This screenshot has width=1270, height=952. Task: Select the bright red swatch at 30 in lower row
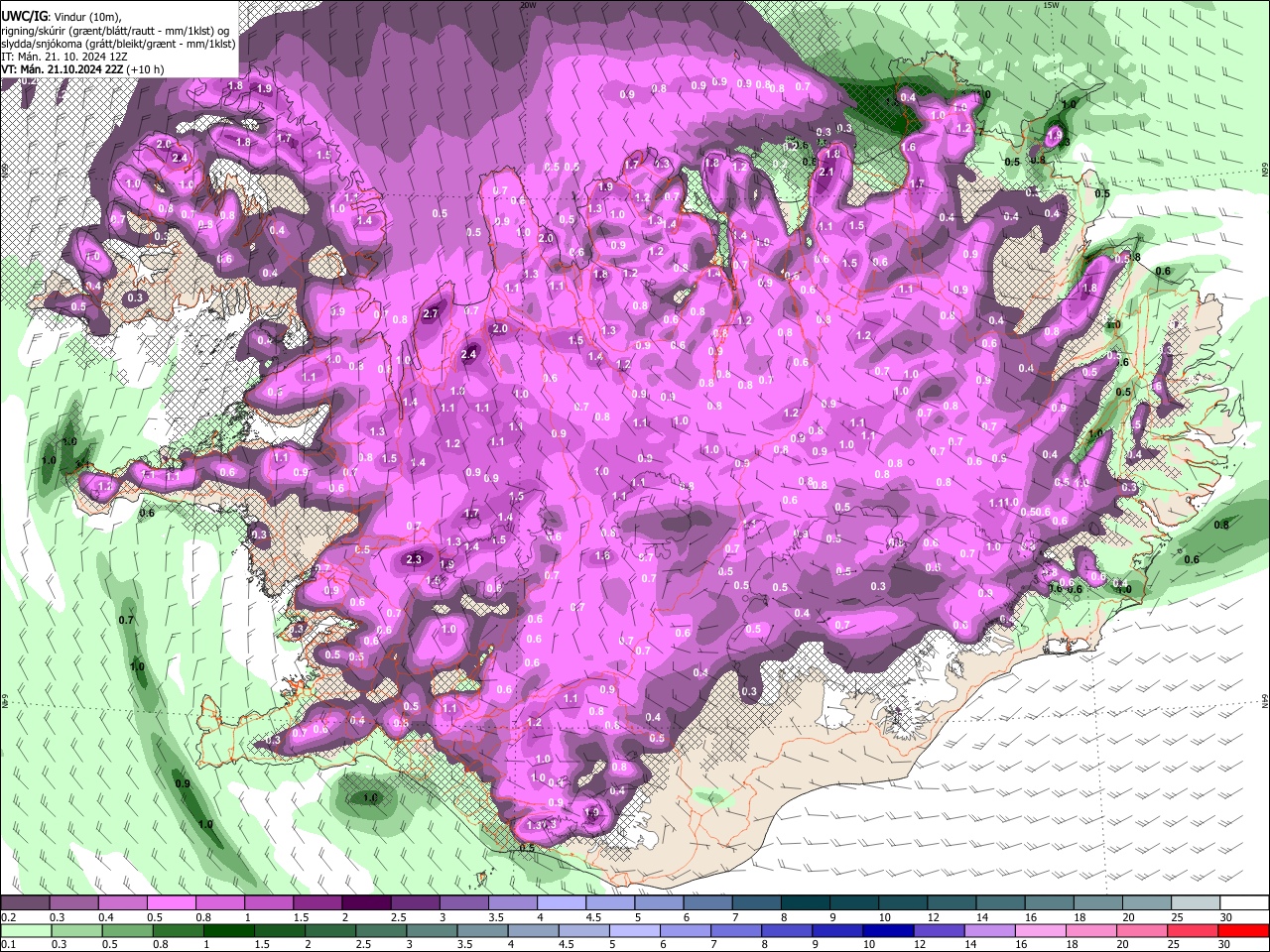[x=1242, y=930]
